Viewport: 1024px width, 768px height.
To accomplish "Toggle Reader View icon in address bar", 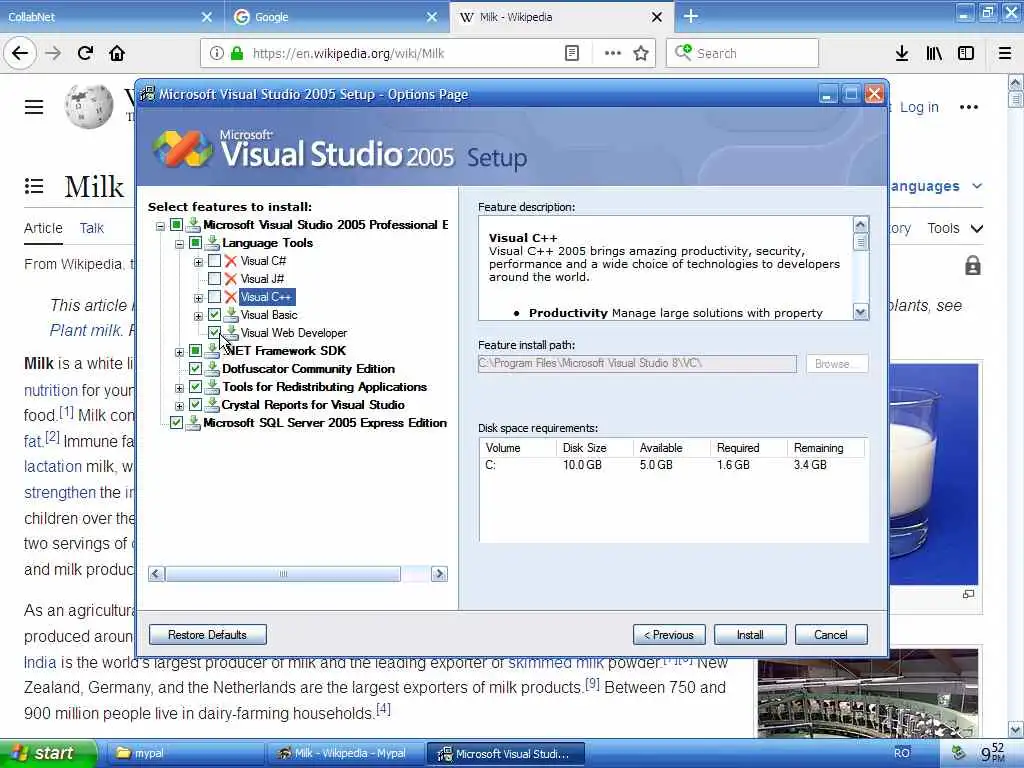I will [x=571, y=53].
